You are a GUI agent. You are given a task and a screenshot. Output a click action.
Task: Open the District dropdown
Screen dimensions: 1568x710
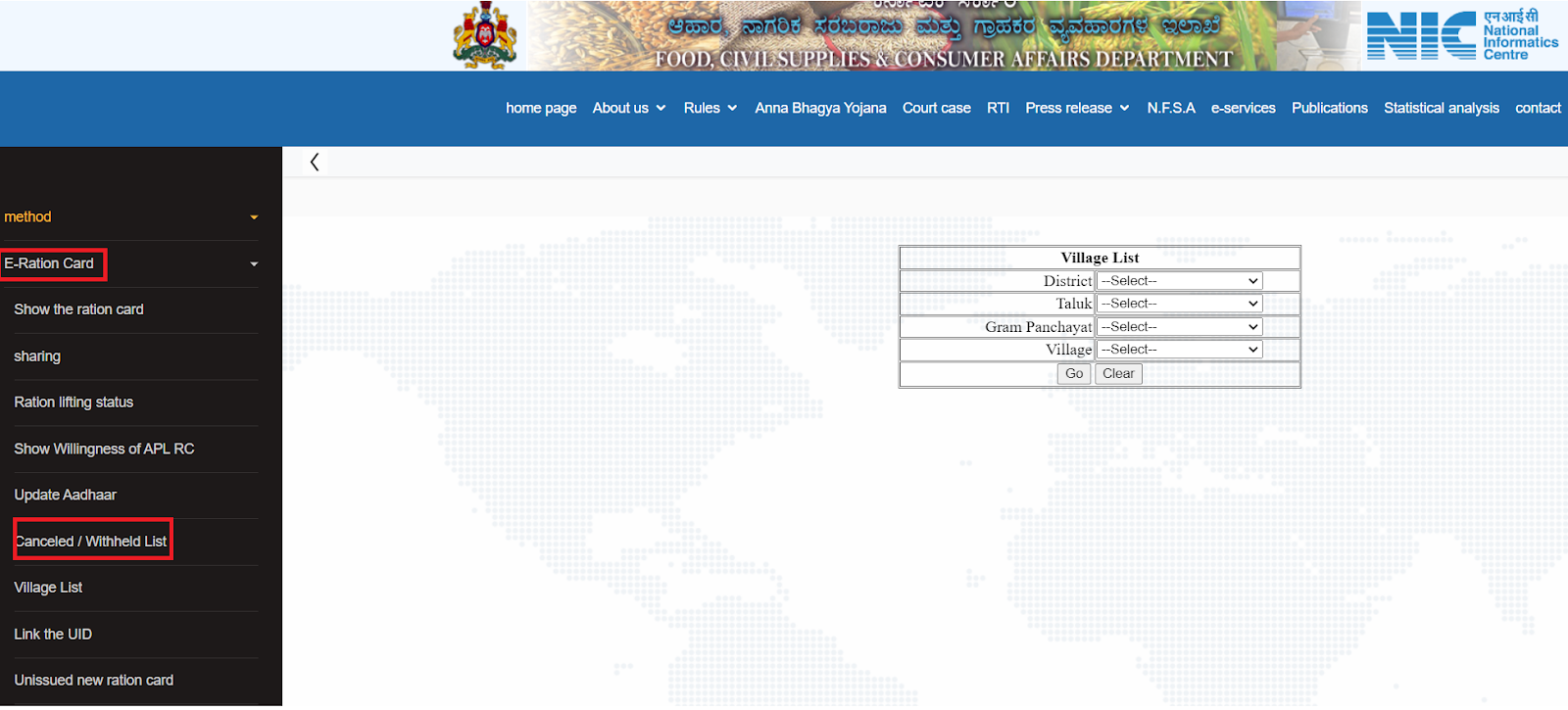[x=1179, y=281]
